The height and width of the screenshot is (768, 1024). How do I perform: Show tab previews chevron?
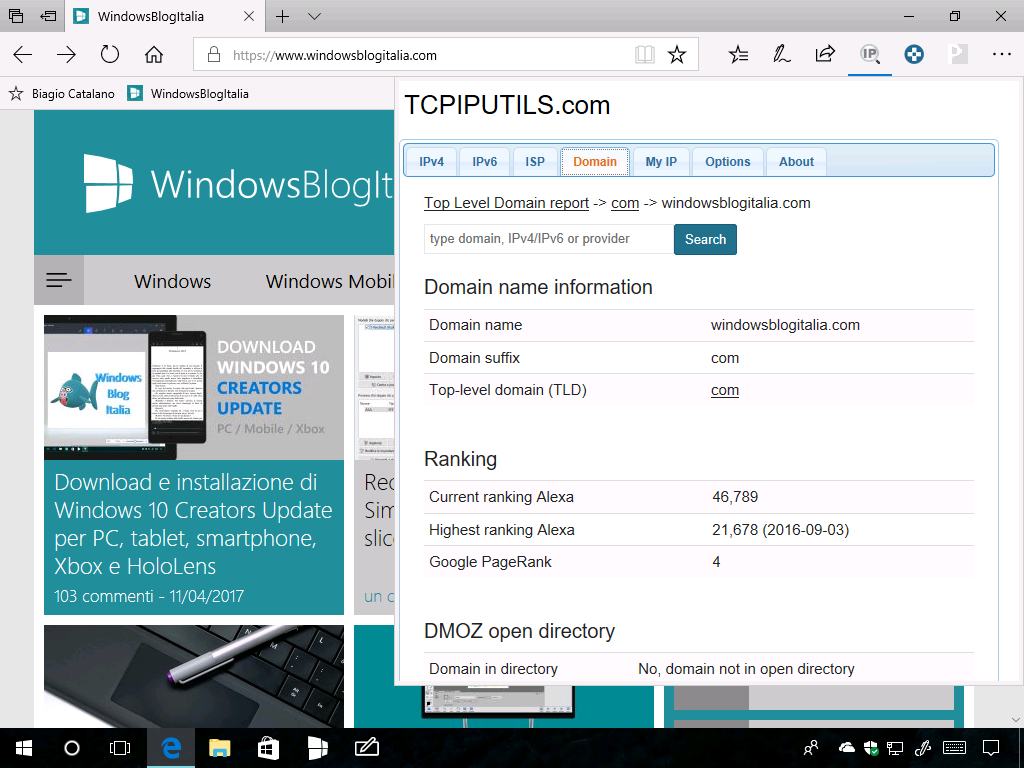coord(314,16)
